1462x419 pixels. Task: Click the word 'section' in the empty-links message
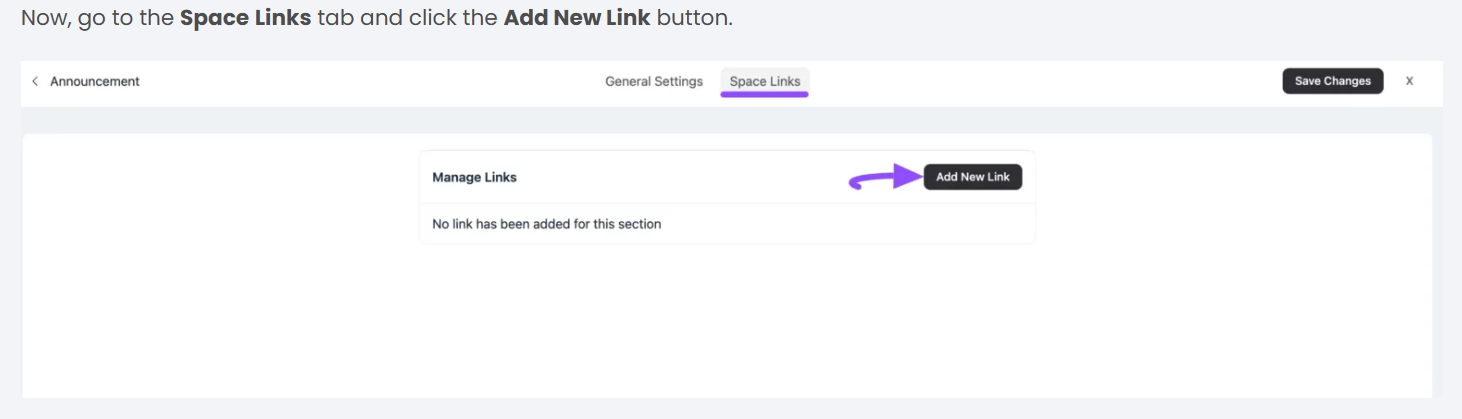[639, 224]
